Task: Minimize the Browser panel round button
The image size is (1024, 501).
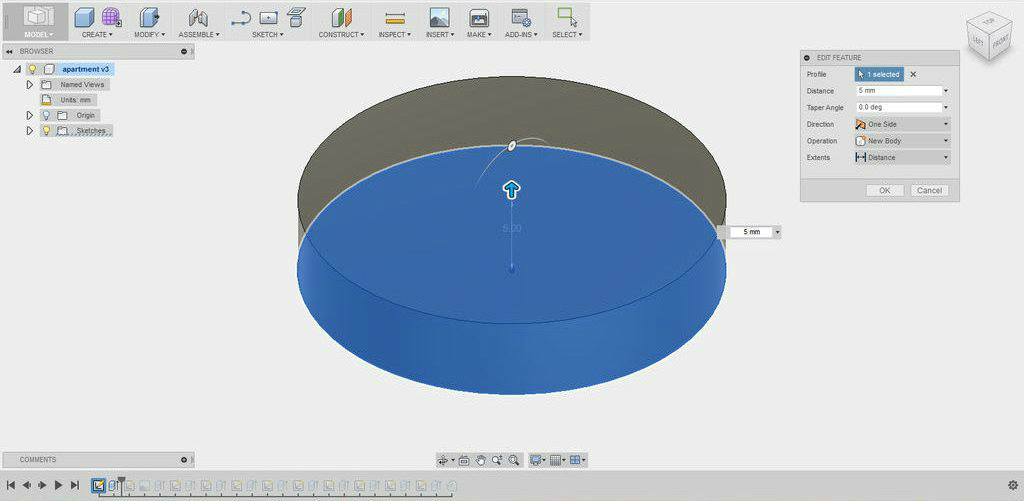Action: pos(184,51)
